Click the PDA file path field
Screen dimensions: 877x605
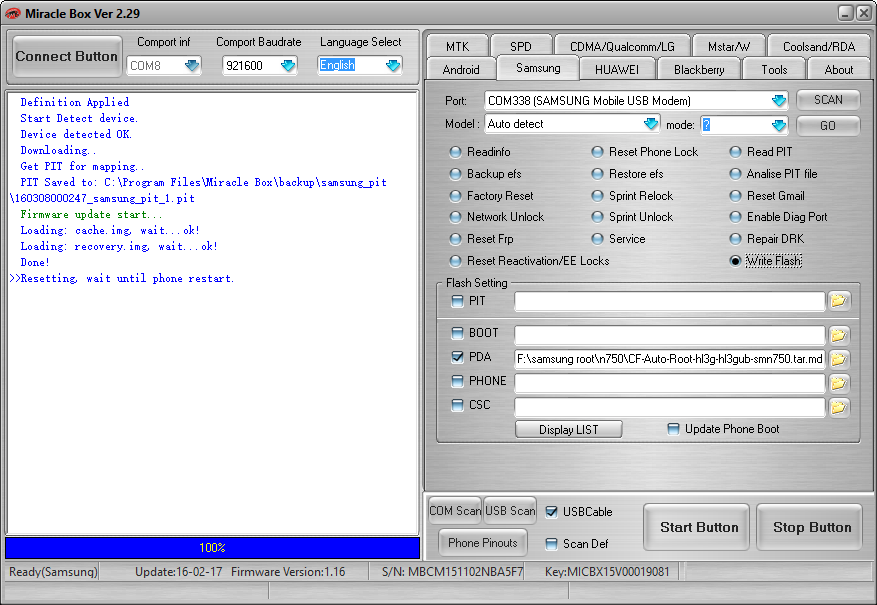coord(669,359)
